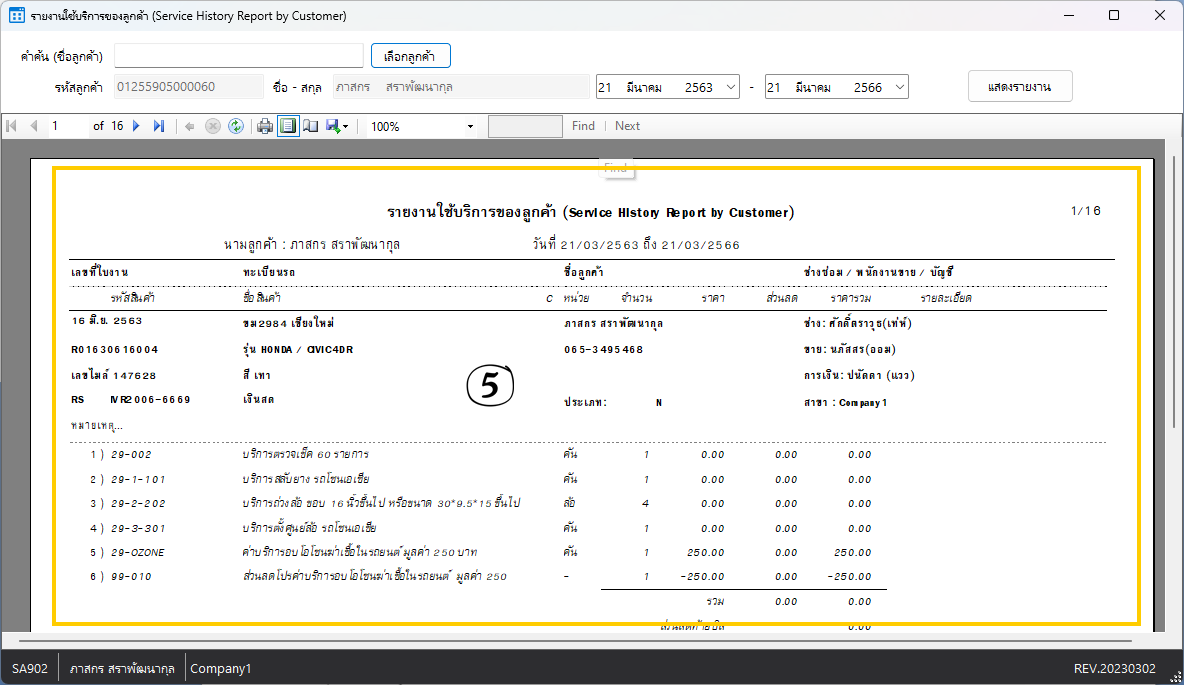Click the แสดงรายงาน button

point(1020,87)
